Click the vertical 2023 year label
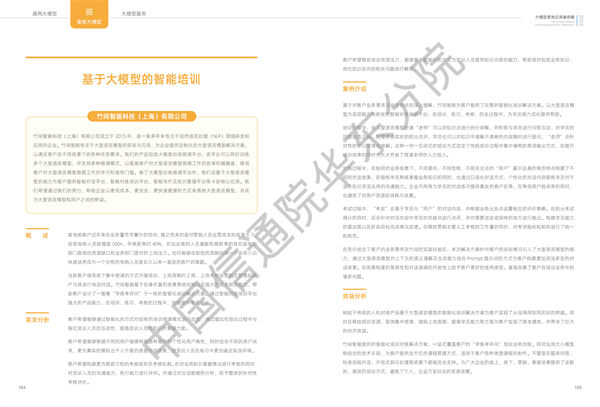 [x=581, y=20]
